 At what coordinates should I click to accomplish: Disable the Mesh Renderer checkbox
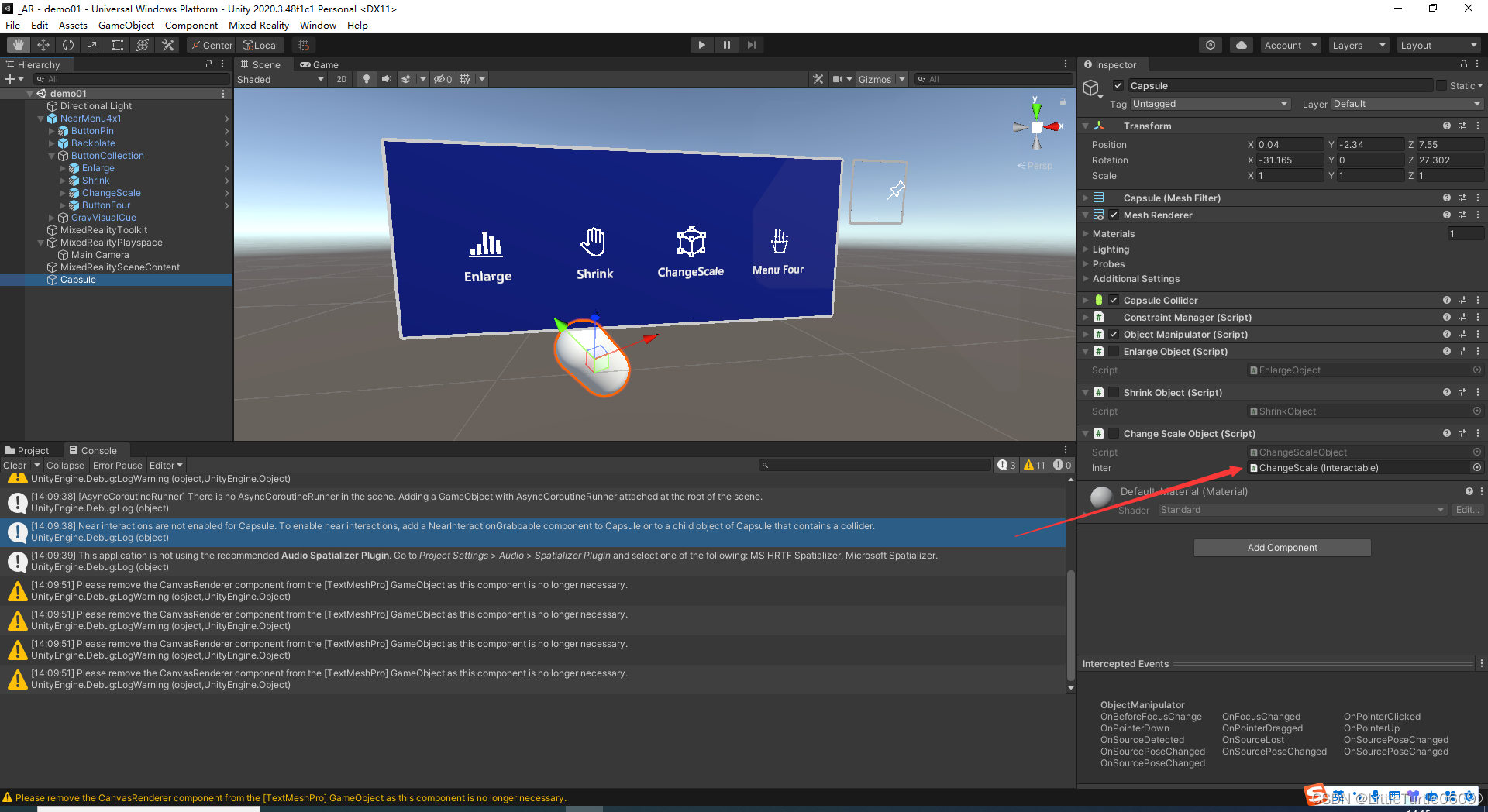click(x=1114, y=215)
